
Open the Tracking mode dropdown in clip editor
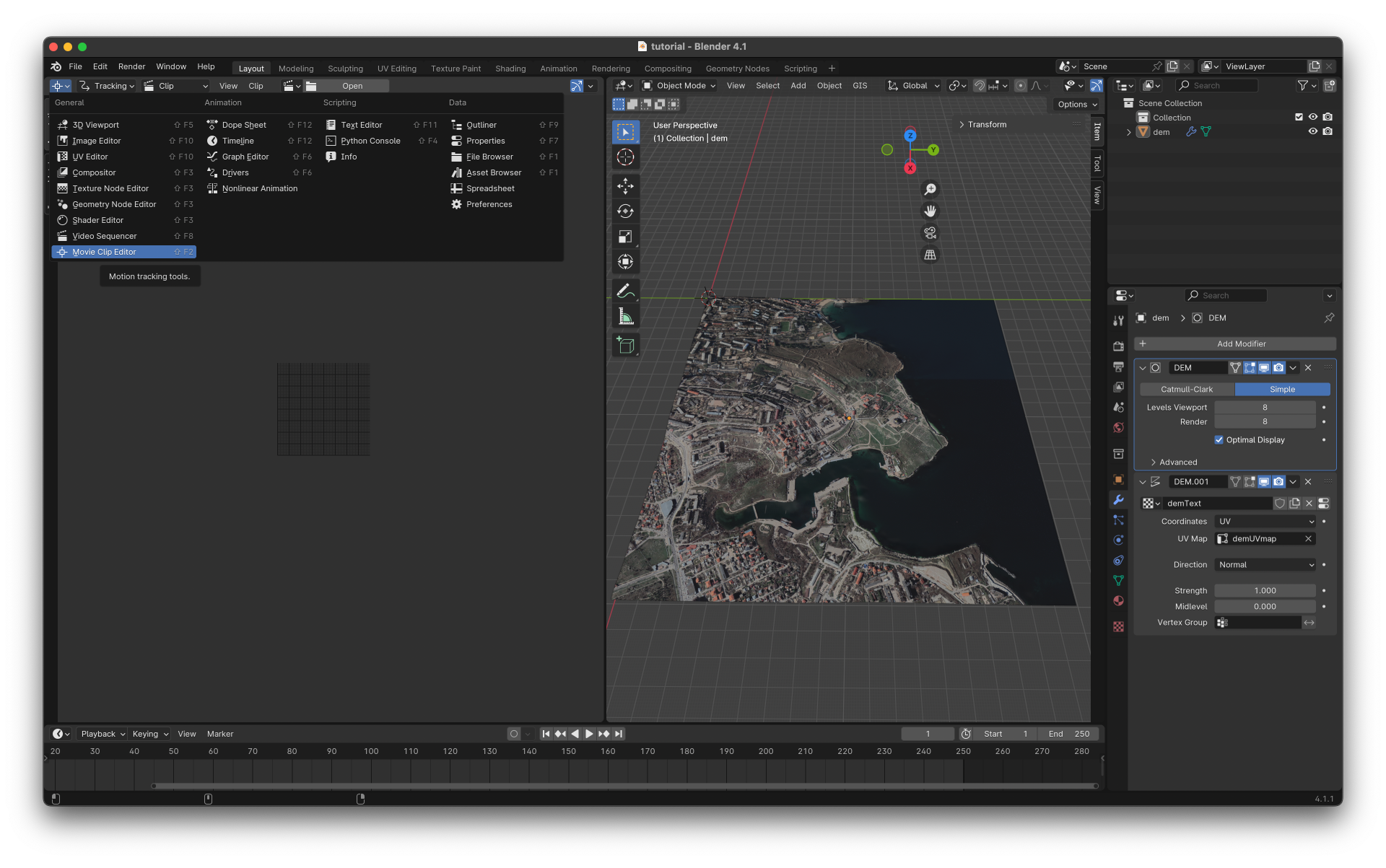107,86
